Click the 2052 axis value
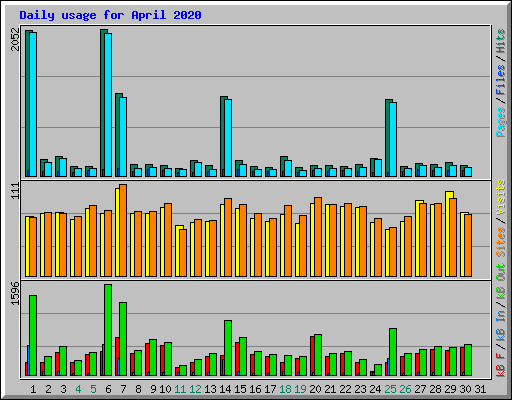The height and width of the screenshot is (400, 512). point(15,39)
